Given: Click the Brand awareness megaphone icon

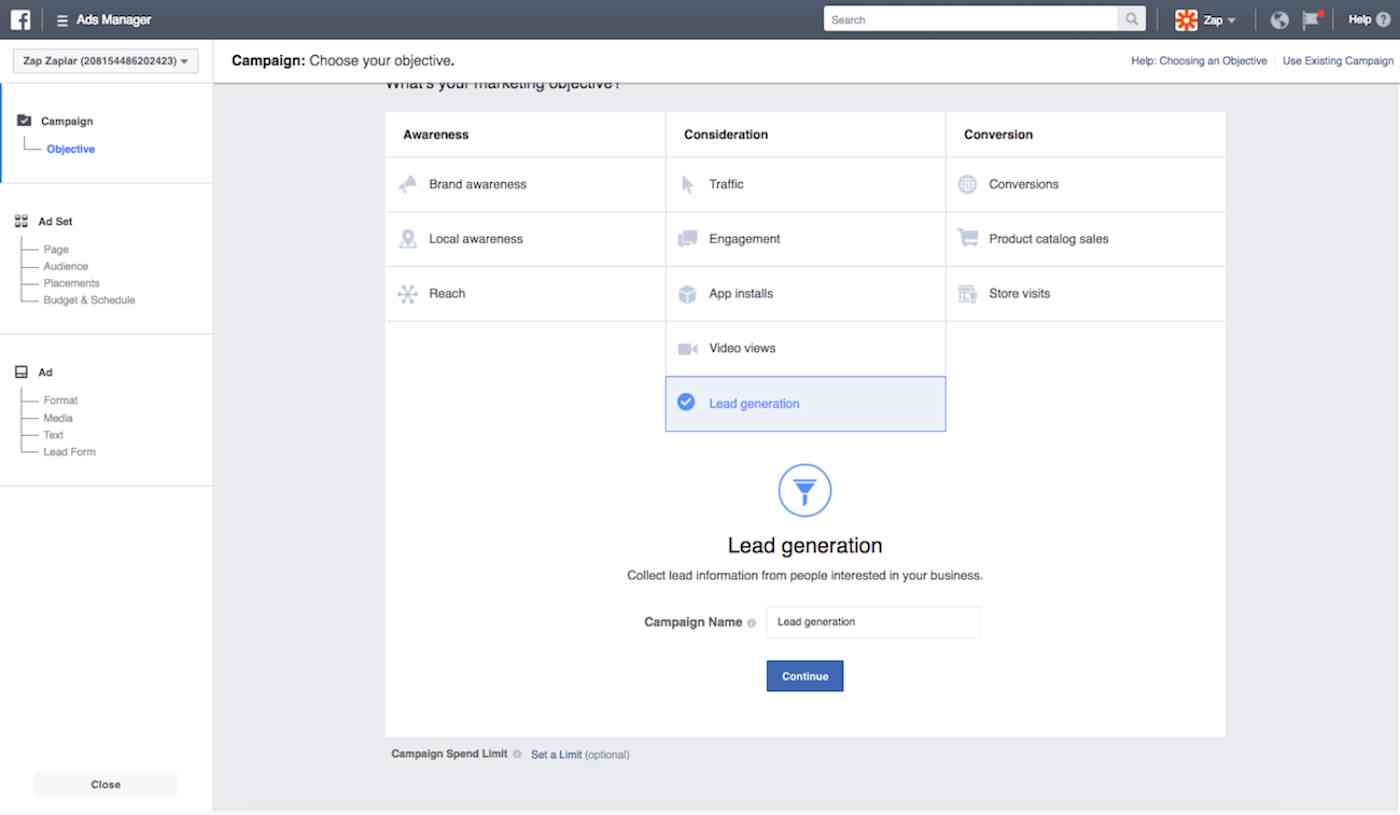Looking at the screenshot, I should point(407,184).
